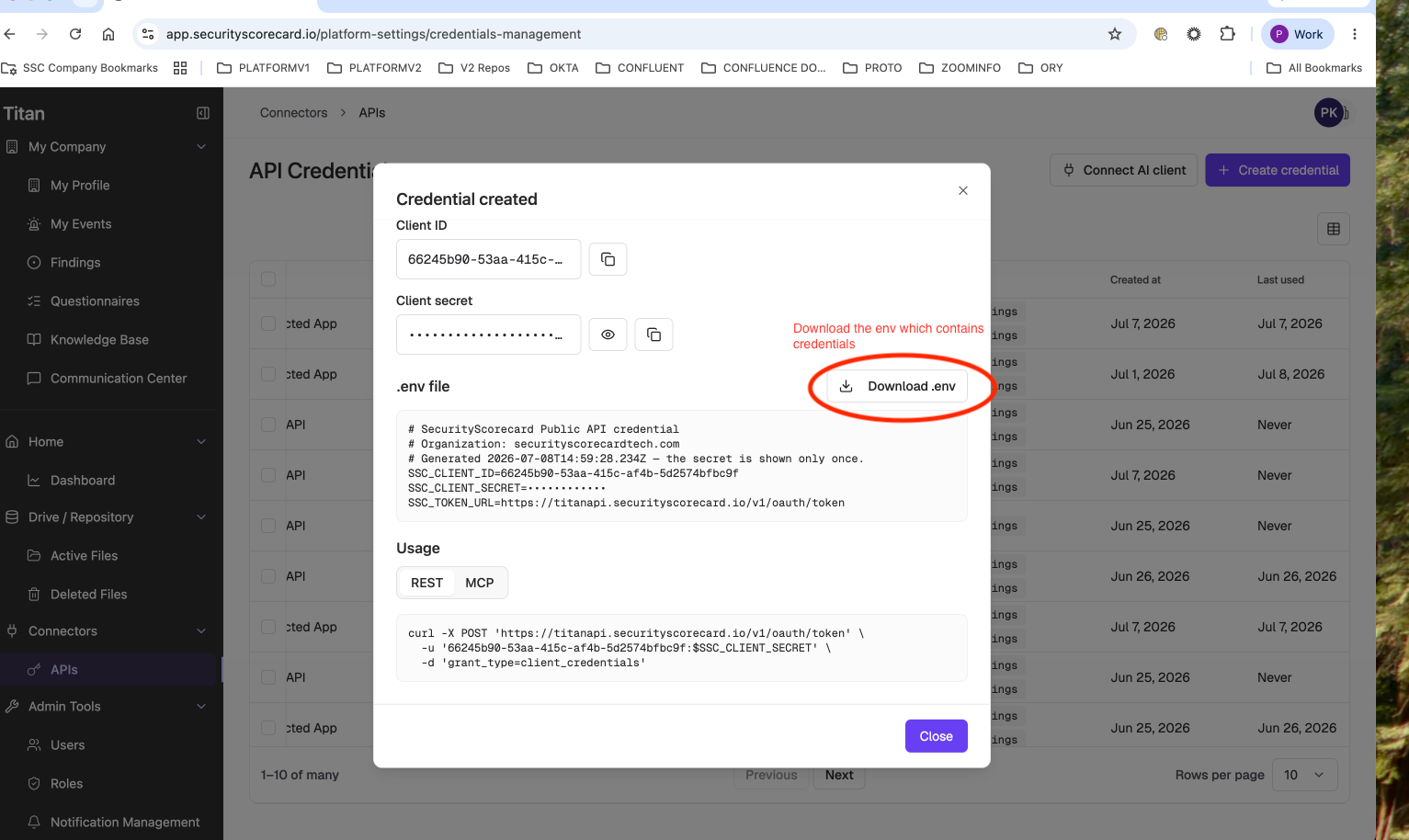Select APIs in the sidebar
This screenshot has width=1409, height=840.
click(108, 670)
